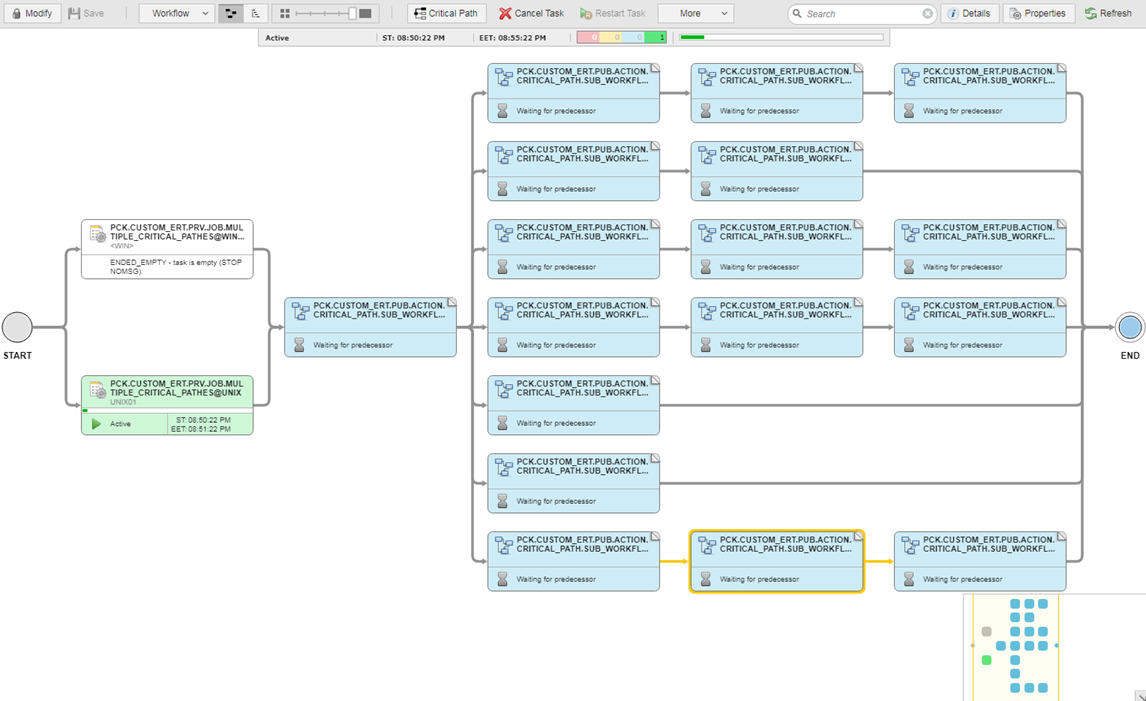Screen dimensions: 1146x701
Task: Click the magnifier icon in the search box
Action: pyautogui.click(x=797, y=13)
